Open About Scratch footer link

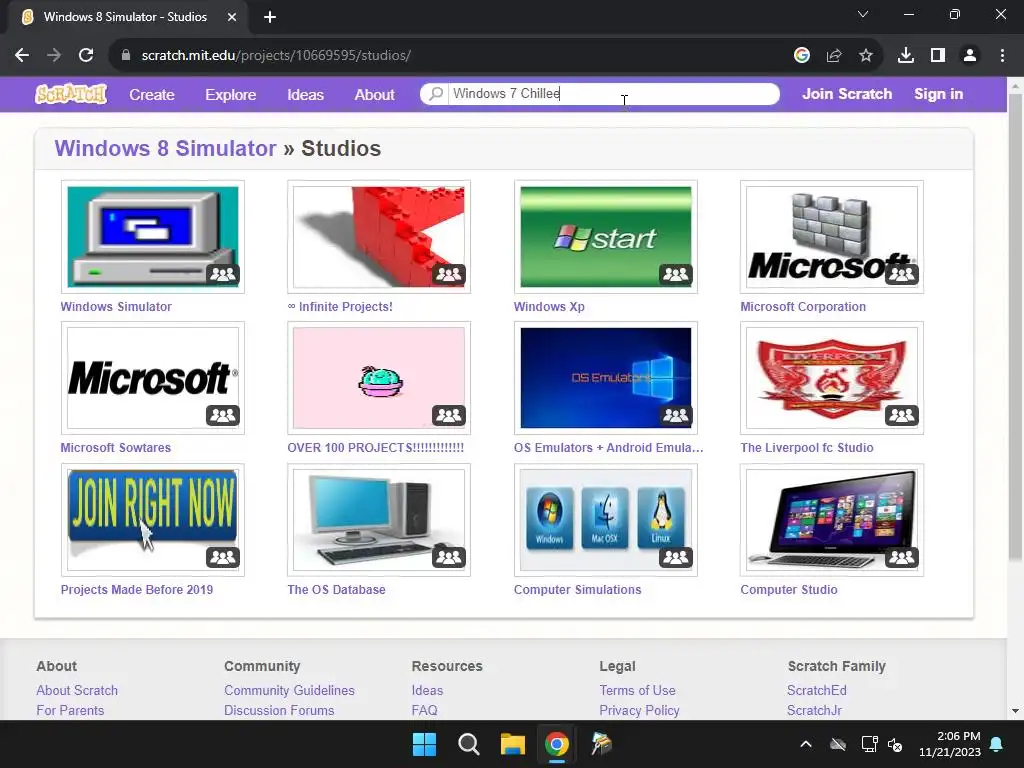77,690
